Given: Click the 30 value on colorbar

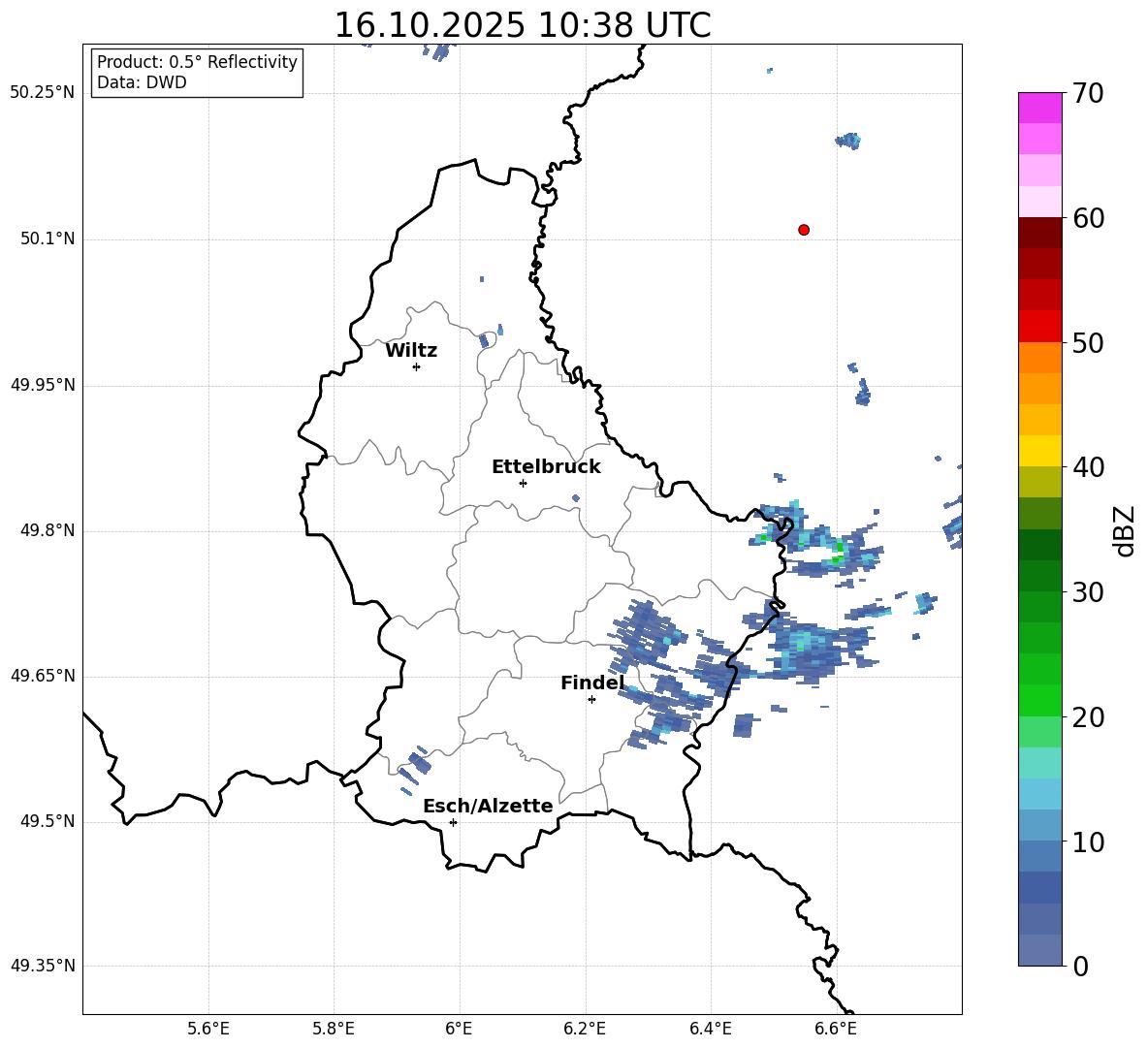Looking at the screenshot, I should tap(1088, 592).
